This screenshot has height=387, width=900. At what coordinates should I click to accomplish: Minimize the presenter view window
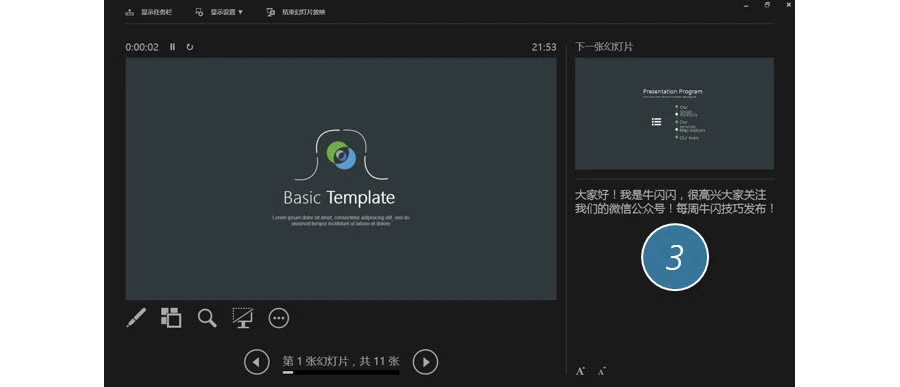coord(747,5)
